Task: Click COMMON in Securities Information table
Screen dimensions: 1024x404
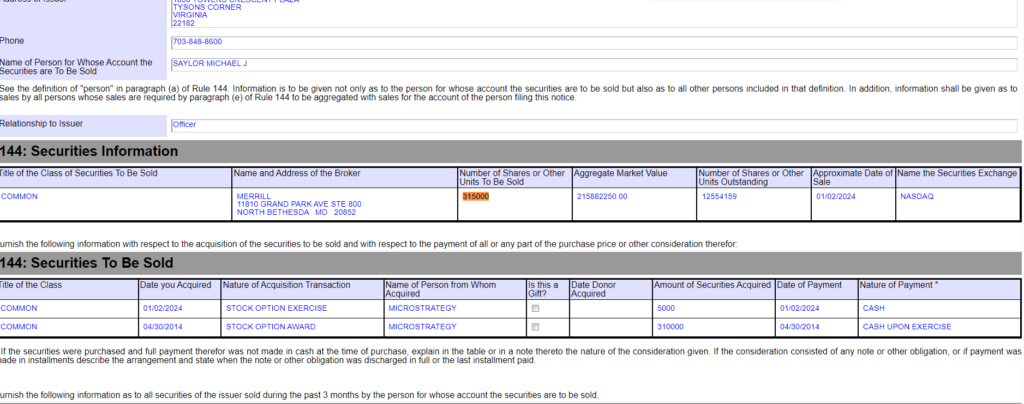Action: (x=19, y=196)
